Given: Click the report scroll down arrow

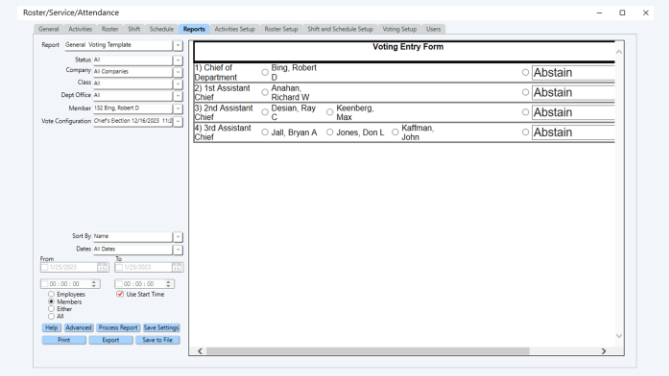Looking at the screenshot, I should 619,336.
